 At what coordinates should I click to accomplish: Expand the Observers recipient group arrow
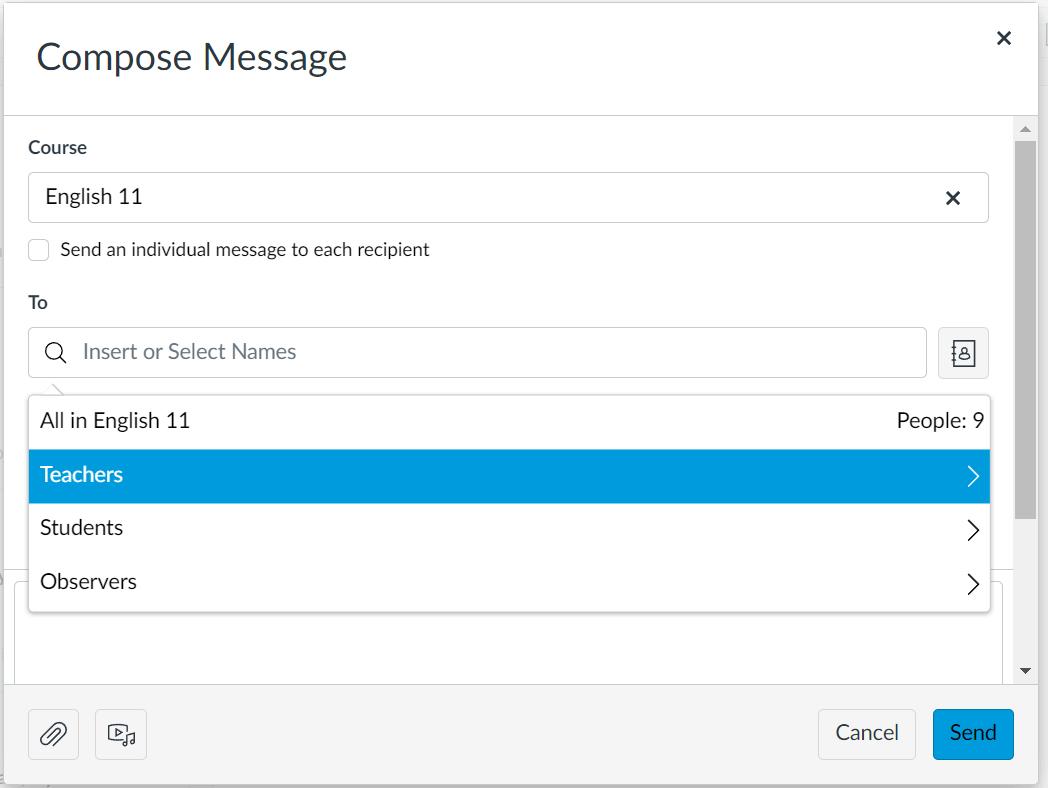[x=973, y=584]
